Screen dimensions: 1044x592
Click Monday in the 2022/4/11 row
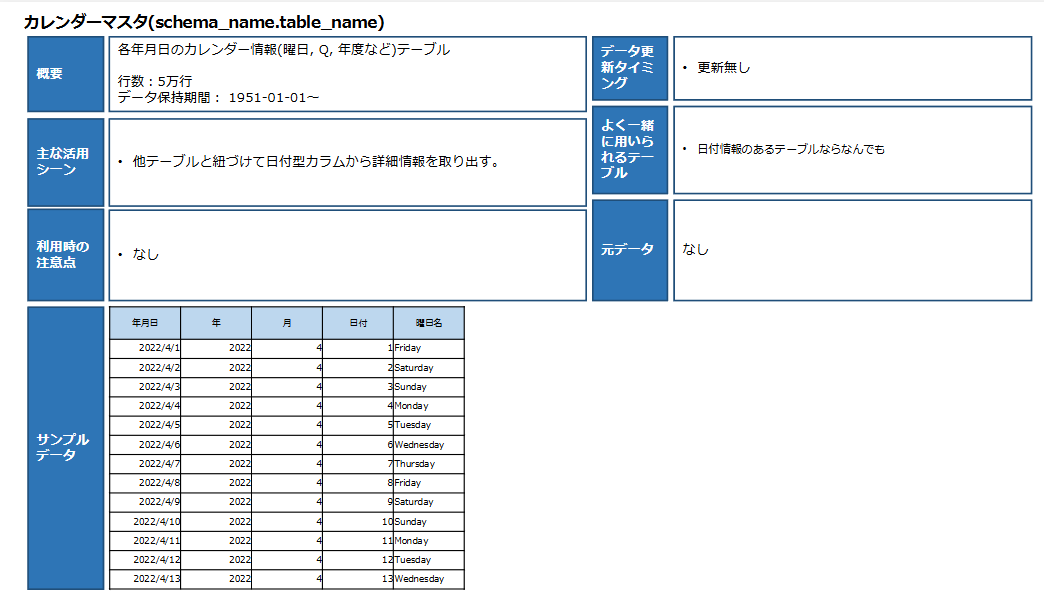click(429, 541)
